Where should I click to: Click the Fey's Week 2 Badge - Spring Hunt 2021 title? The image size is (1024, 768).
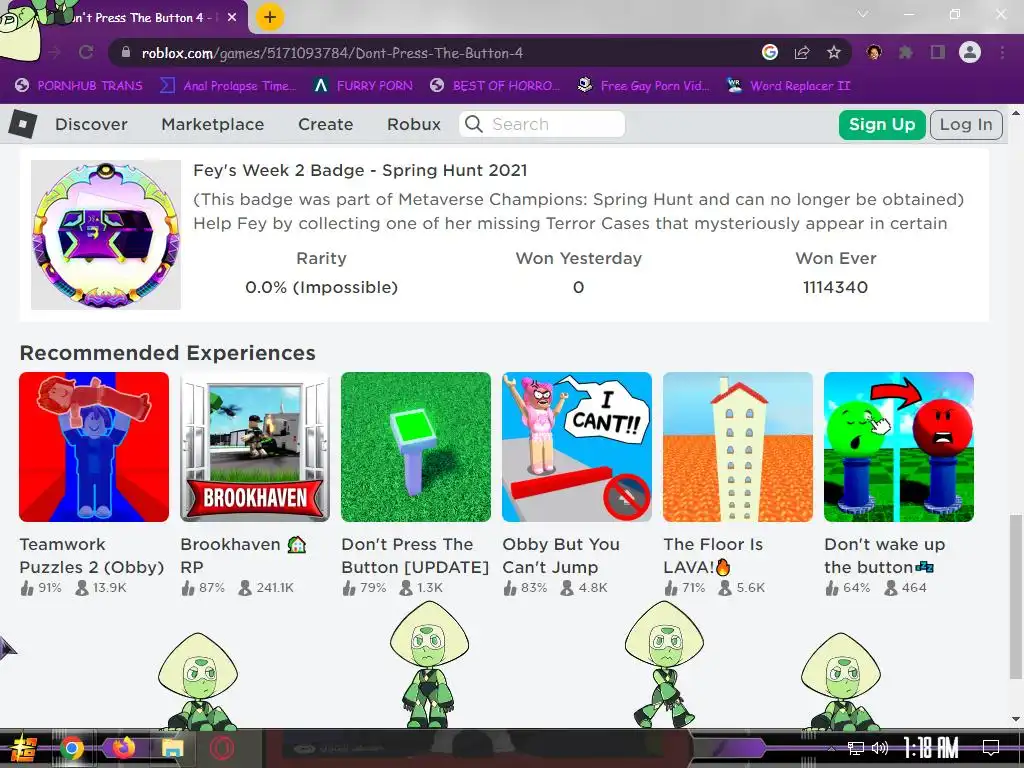tap(360, 170)
